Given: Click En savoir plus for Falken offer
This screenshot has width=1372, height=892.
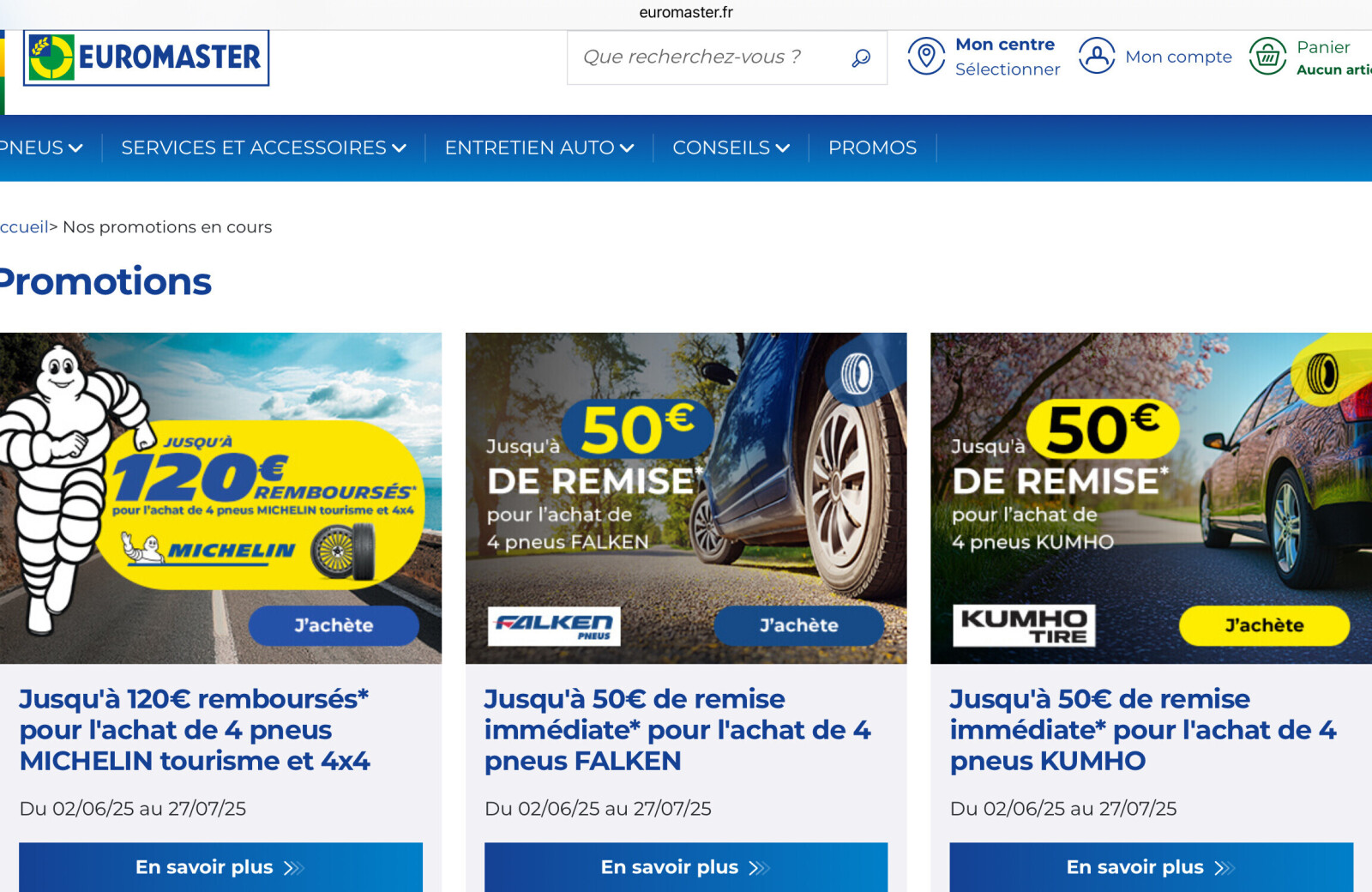Looking at the screenshot, I should pos(686,867).
